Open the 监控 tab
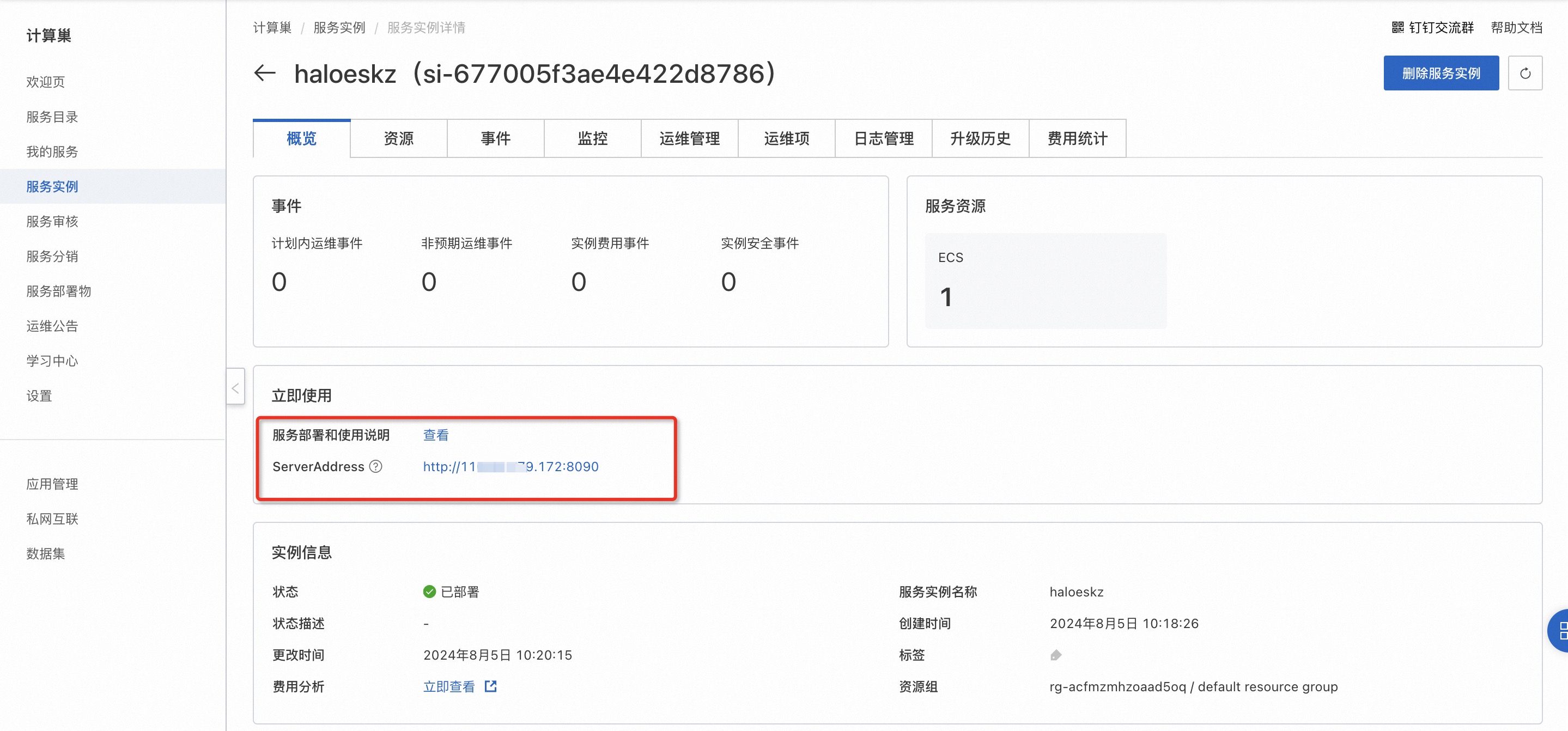1568x731 pixels. (592, 139)
